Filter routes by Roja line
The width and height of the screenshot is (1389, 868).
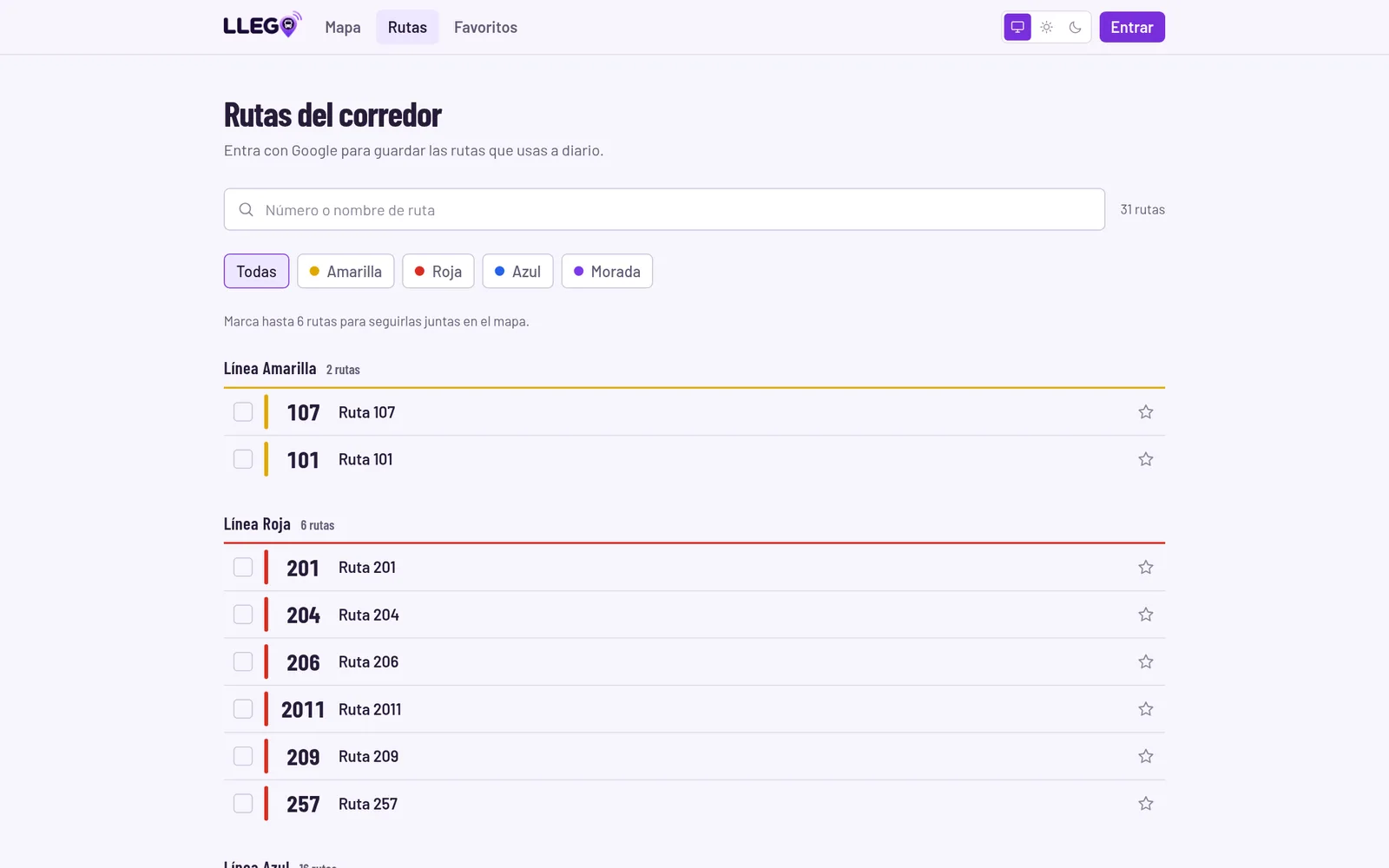(438, 272)
